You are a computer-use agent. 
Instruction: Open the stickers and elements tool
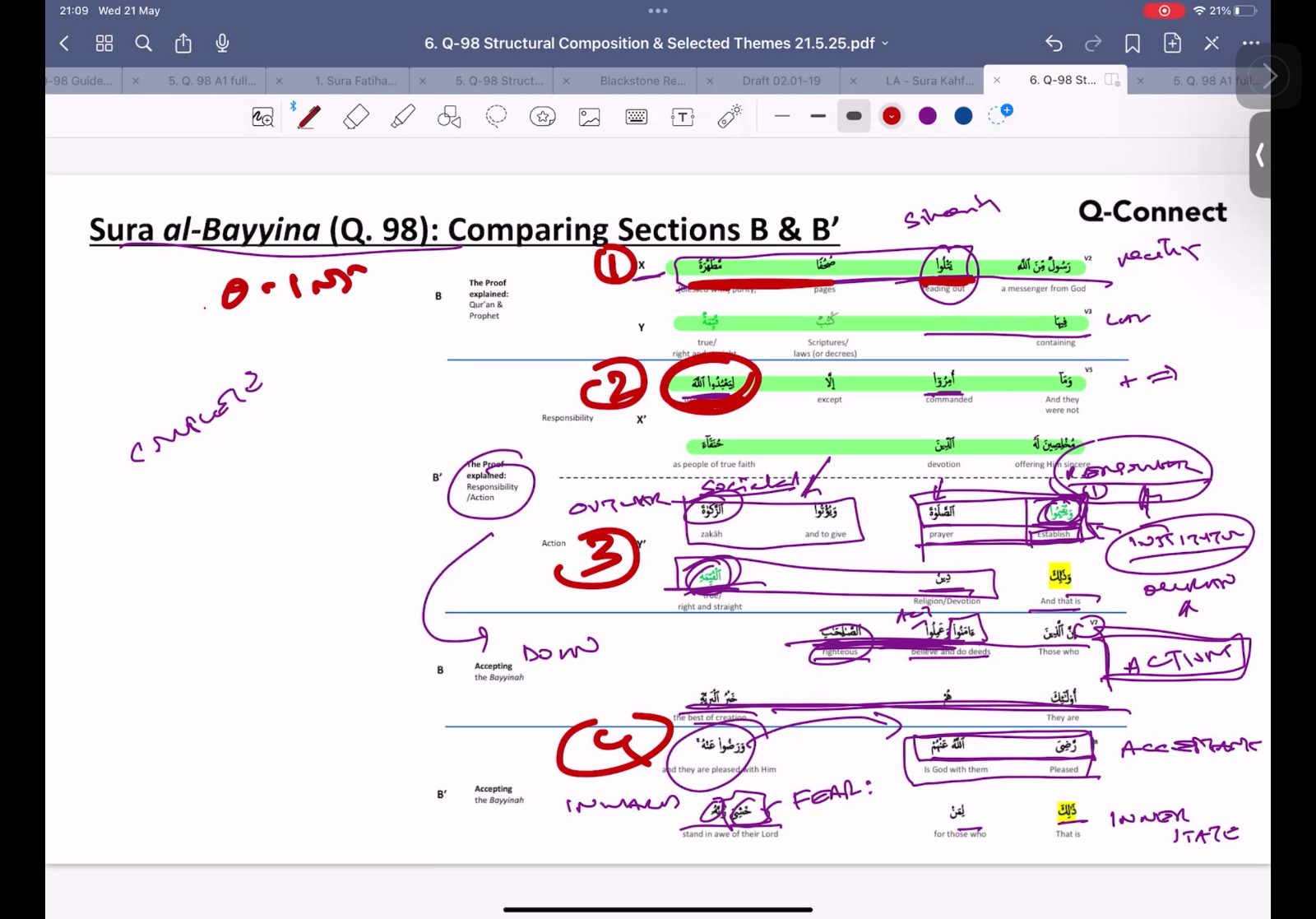coord(543,117)
